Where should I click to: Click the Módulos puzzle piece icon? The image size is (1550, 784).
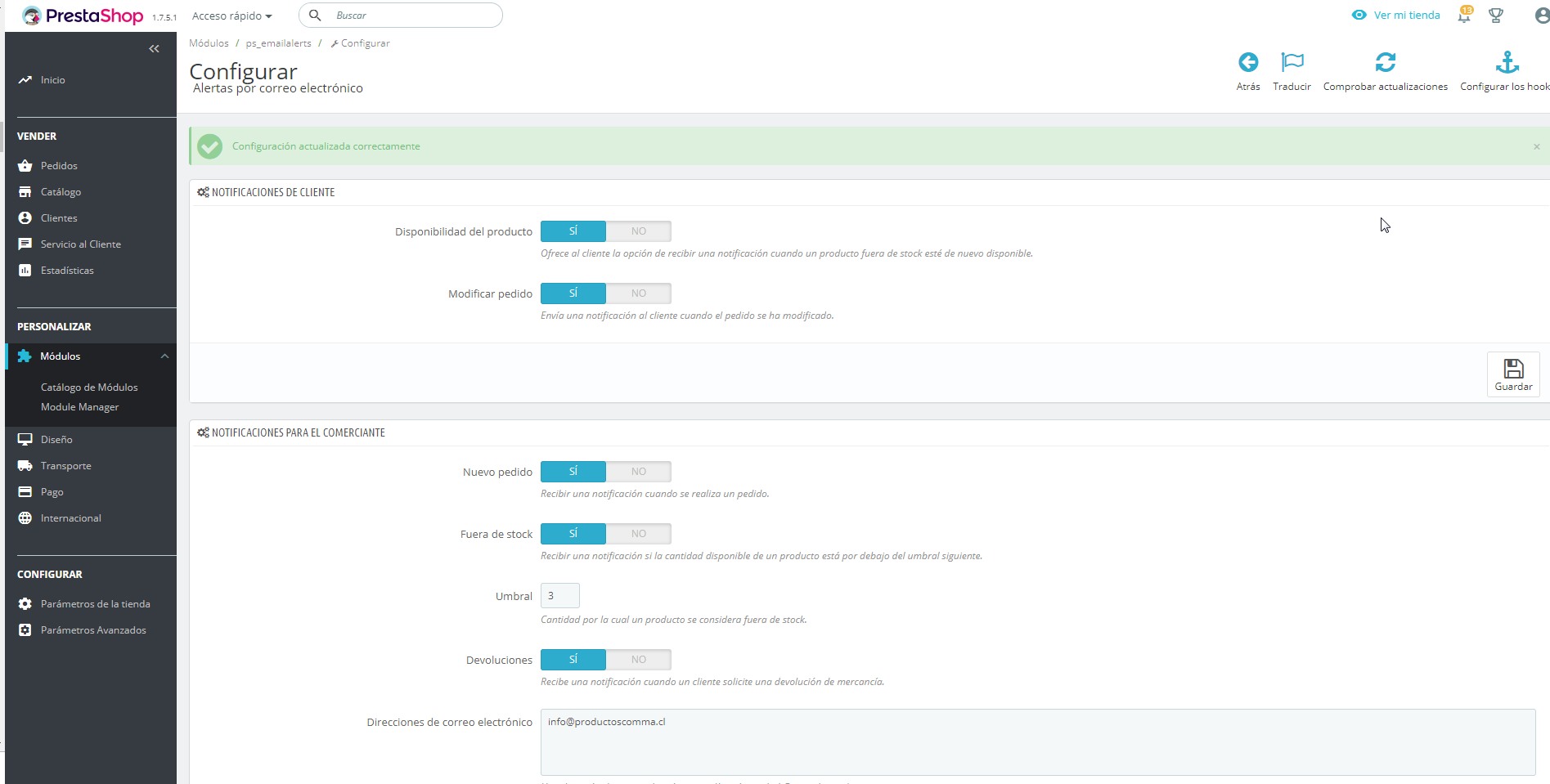pos(25,356)
